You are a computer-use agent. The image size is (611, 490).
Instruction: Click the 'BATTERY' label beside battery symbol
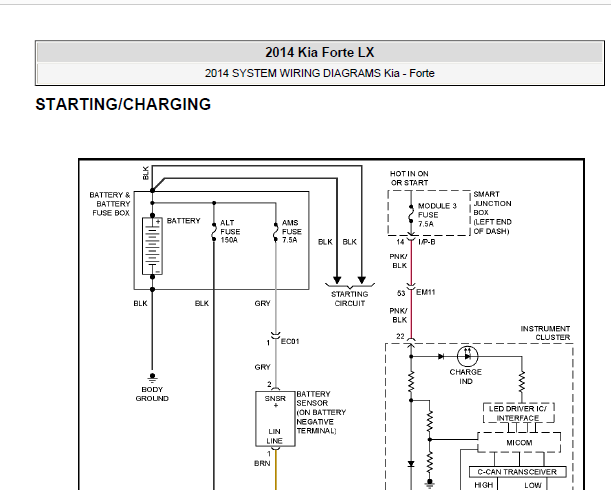tap(183, 221)
